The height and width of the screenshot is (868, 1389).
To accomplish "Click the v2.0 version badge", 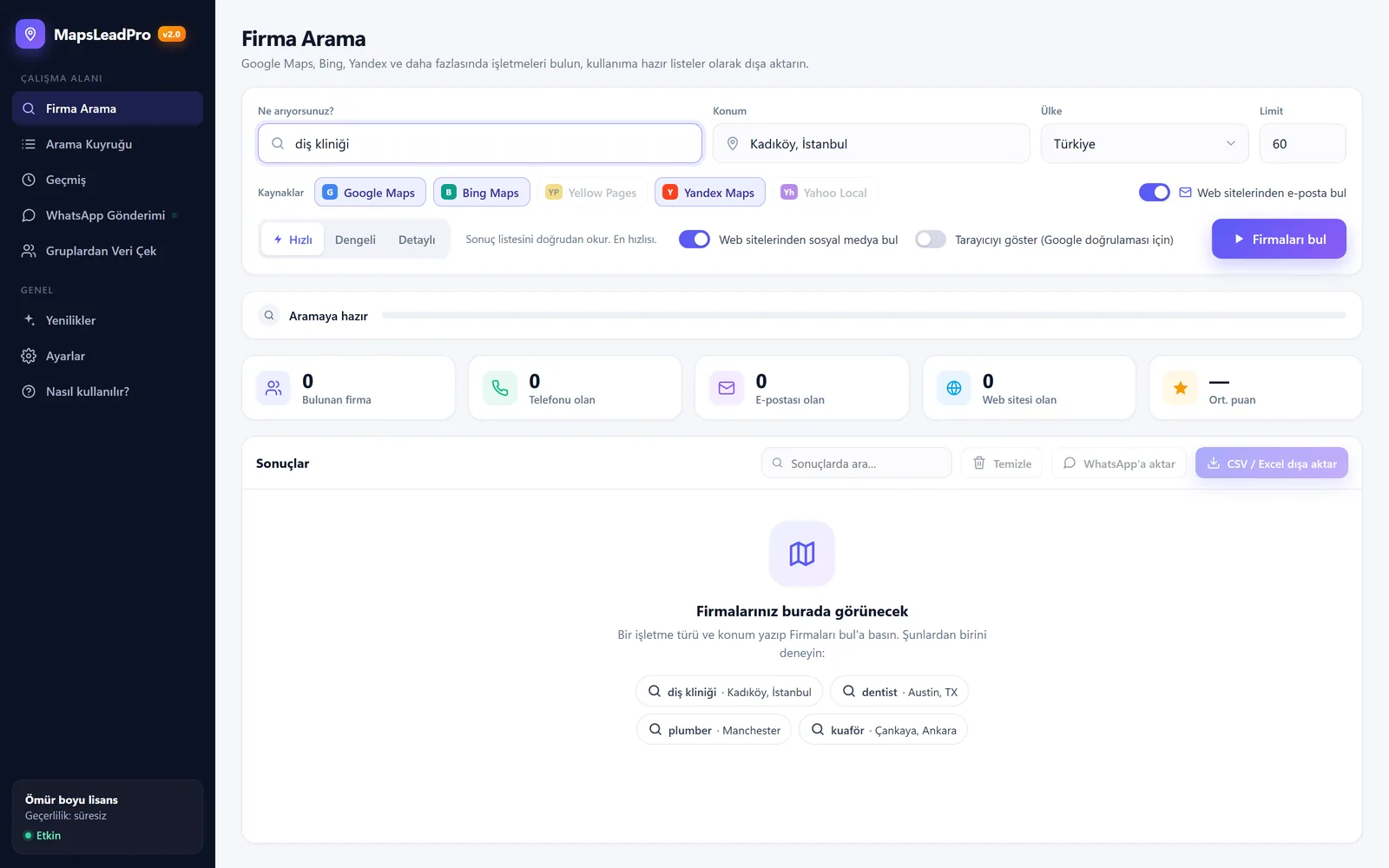I will [x=172, y=35].
